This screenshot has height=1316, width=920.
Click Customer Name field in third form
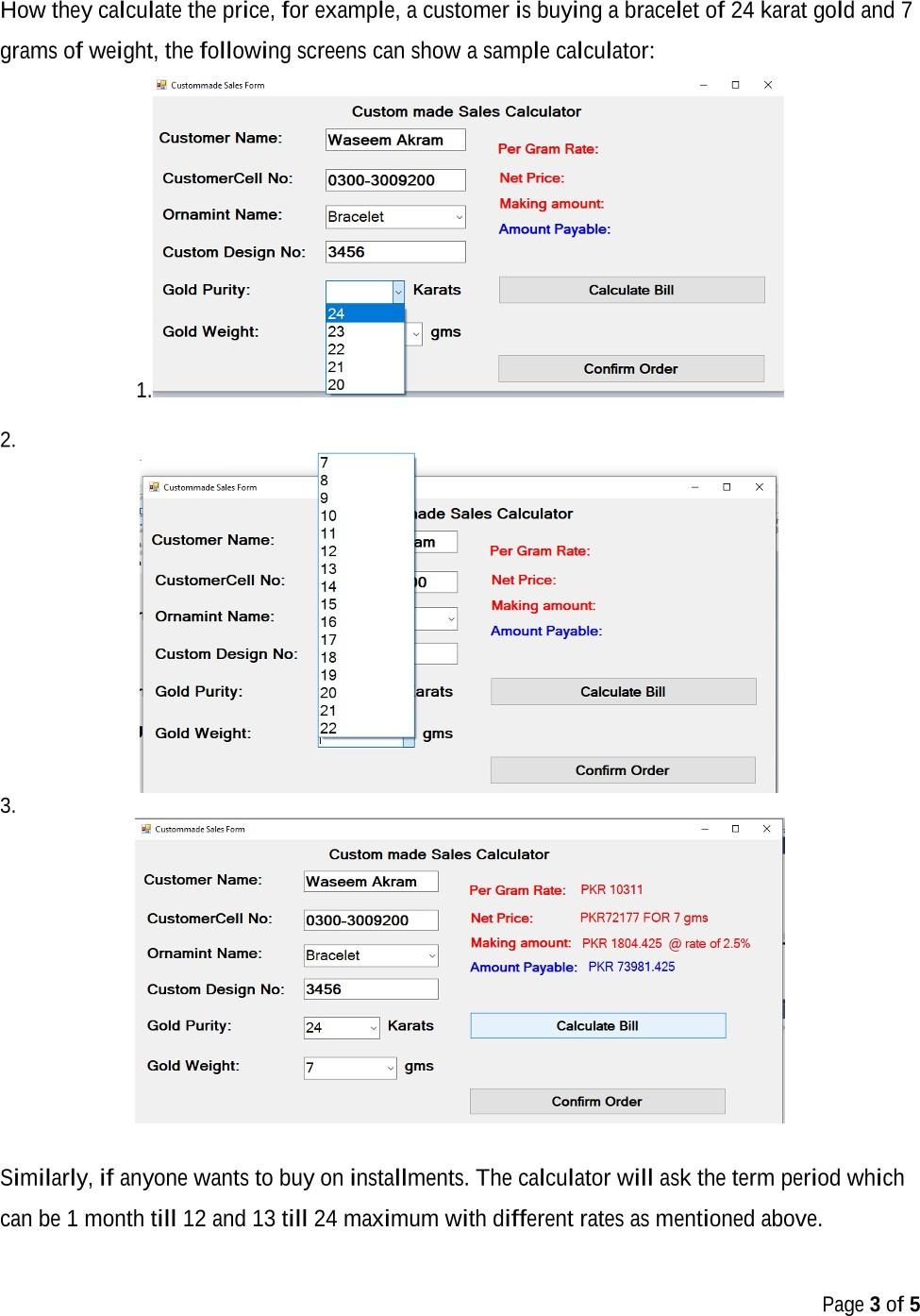coord(371,882)
